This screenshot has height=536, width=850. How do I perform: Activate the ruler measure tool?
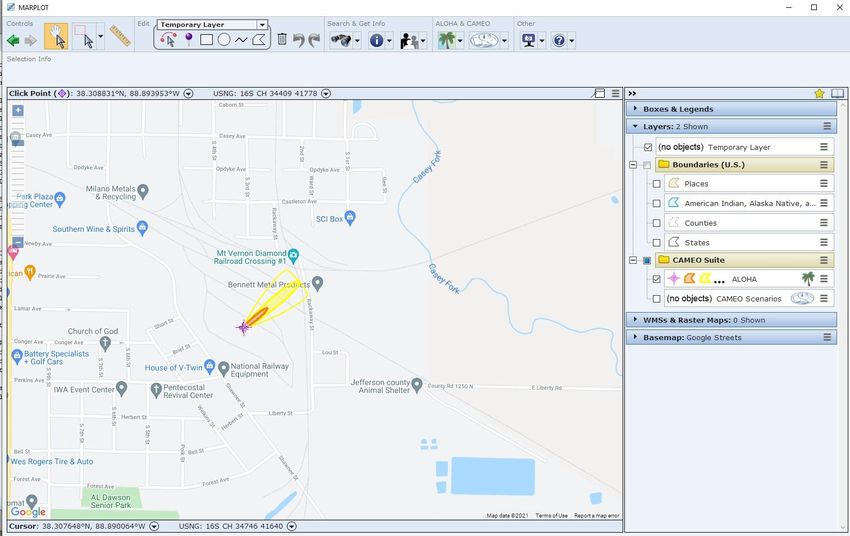click(120, 36)
